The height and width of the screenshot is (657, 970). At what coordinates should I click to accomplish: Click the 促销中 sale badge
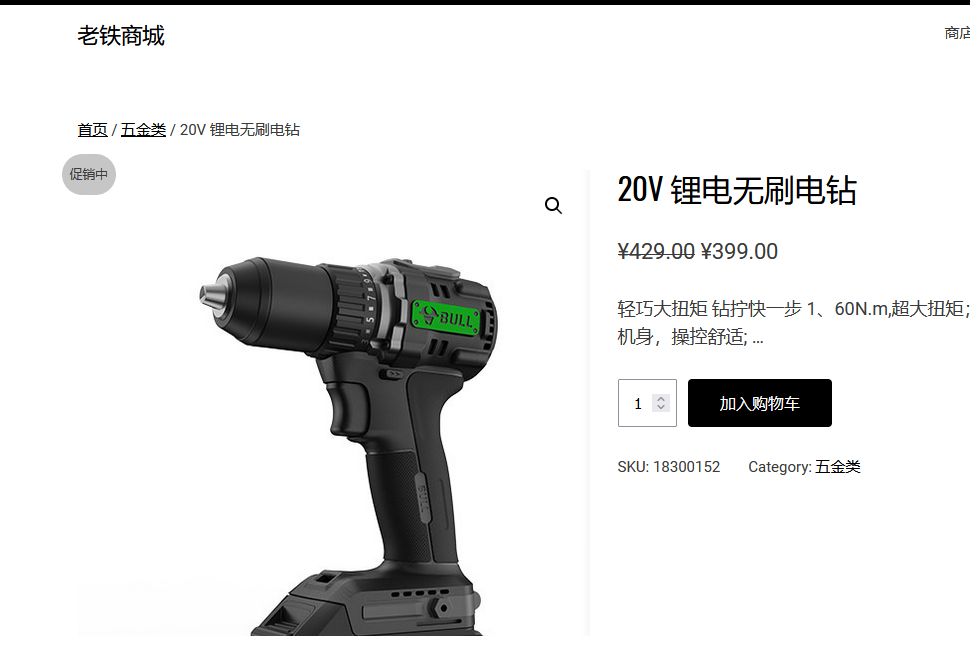(88, 174)
